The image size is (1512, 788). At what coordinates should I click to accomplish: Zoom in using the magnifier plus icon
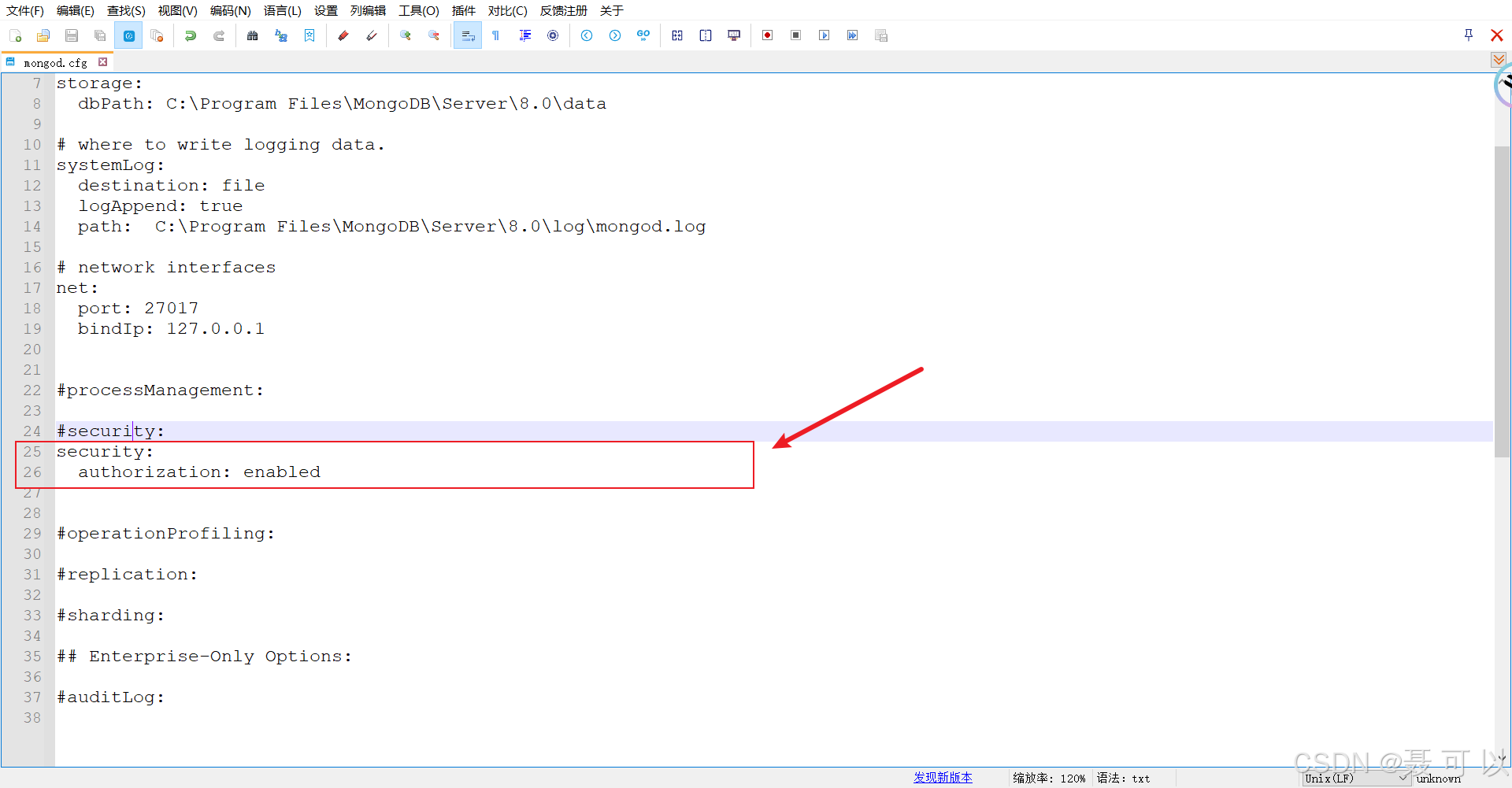coord(406,35)
